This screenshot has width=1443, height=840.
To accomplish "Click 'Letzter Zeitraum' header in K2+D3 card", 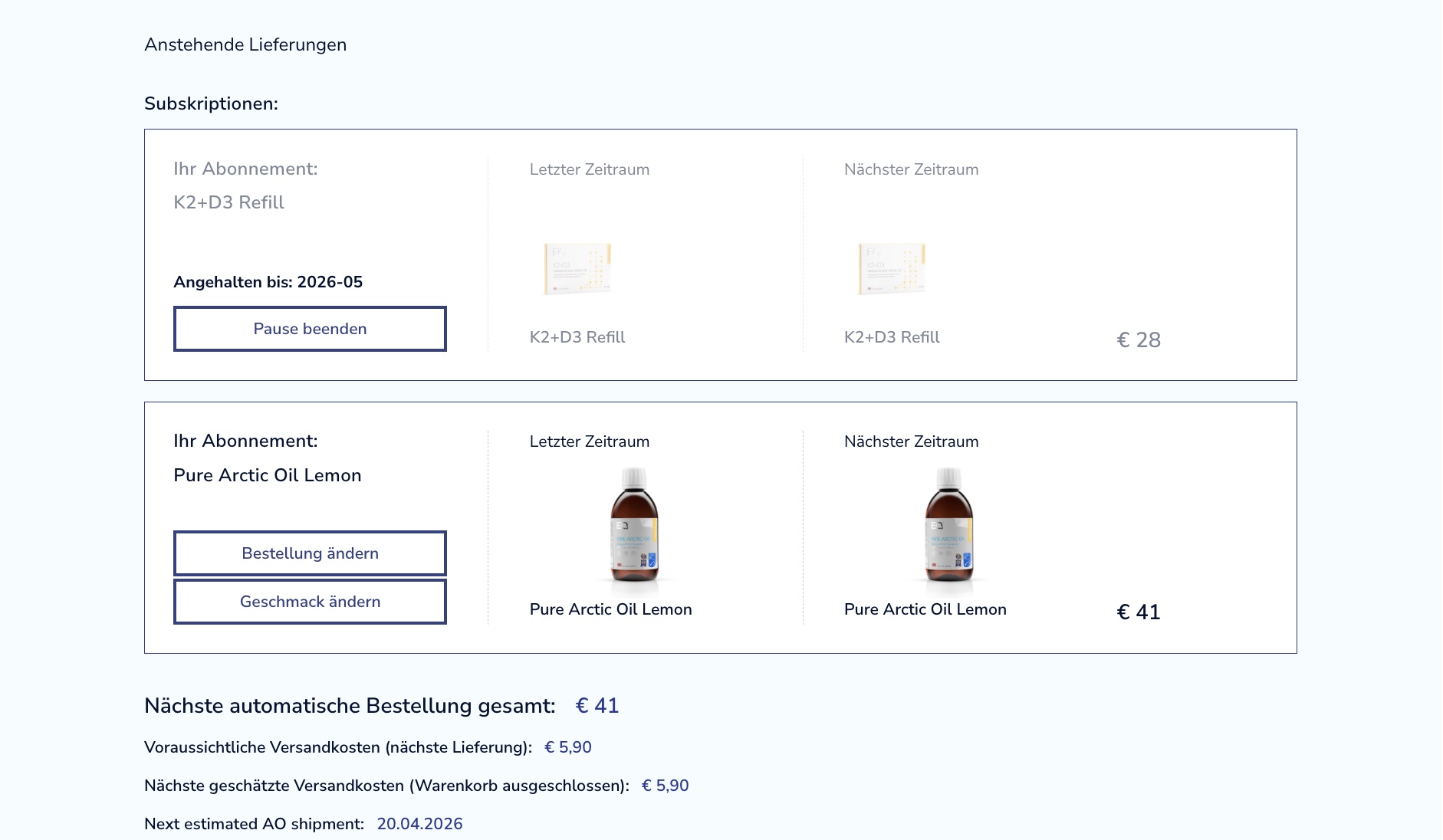I will [x=590, y=169].
